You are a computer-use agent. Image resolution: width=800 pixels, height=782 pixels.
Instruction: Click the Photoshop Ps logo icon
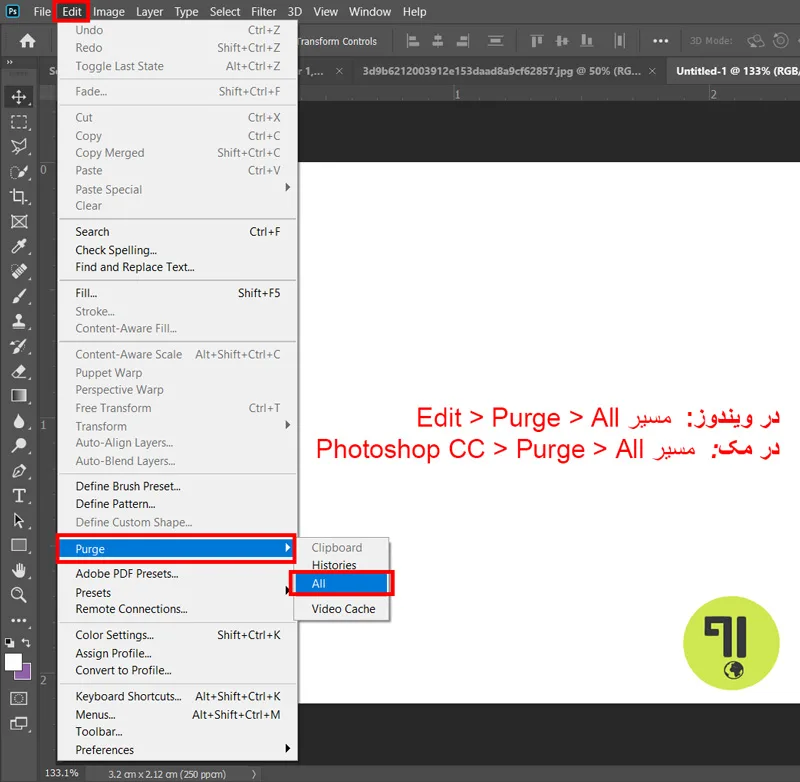(x=13, y=11)
